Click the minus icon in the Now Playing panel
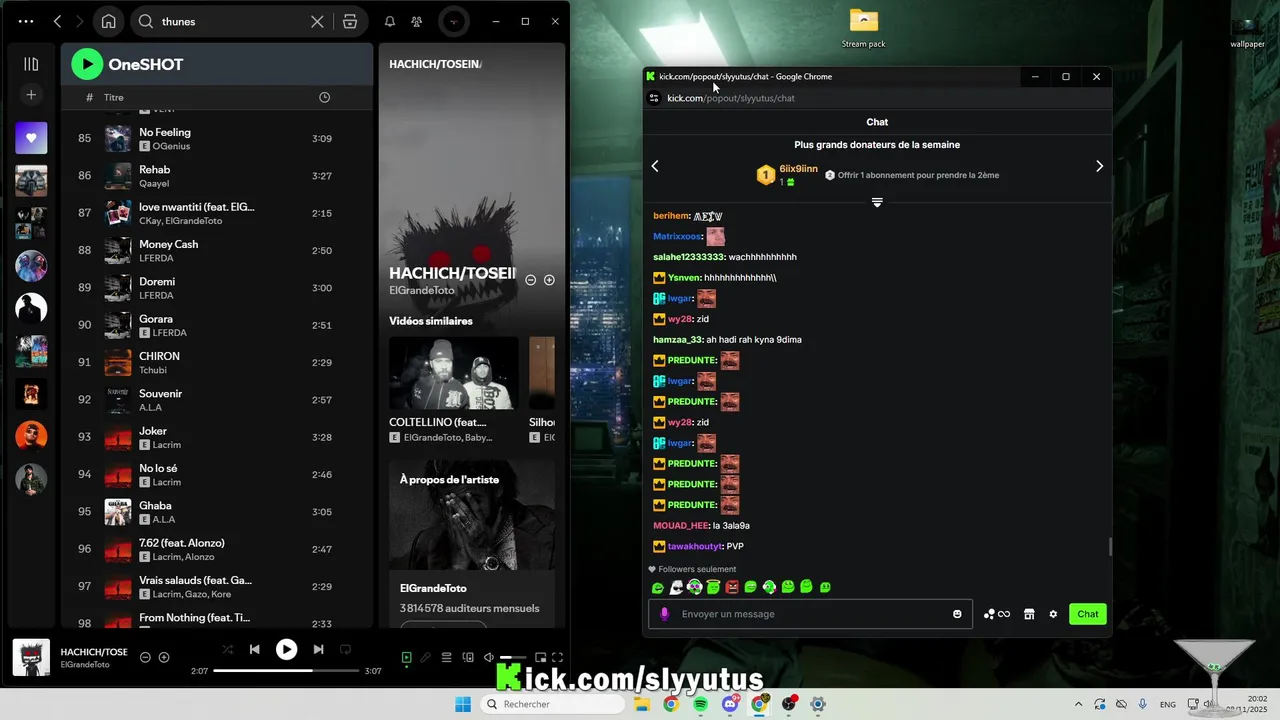Screen dimensions: 1280x720 point(531,280)
